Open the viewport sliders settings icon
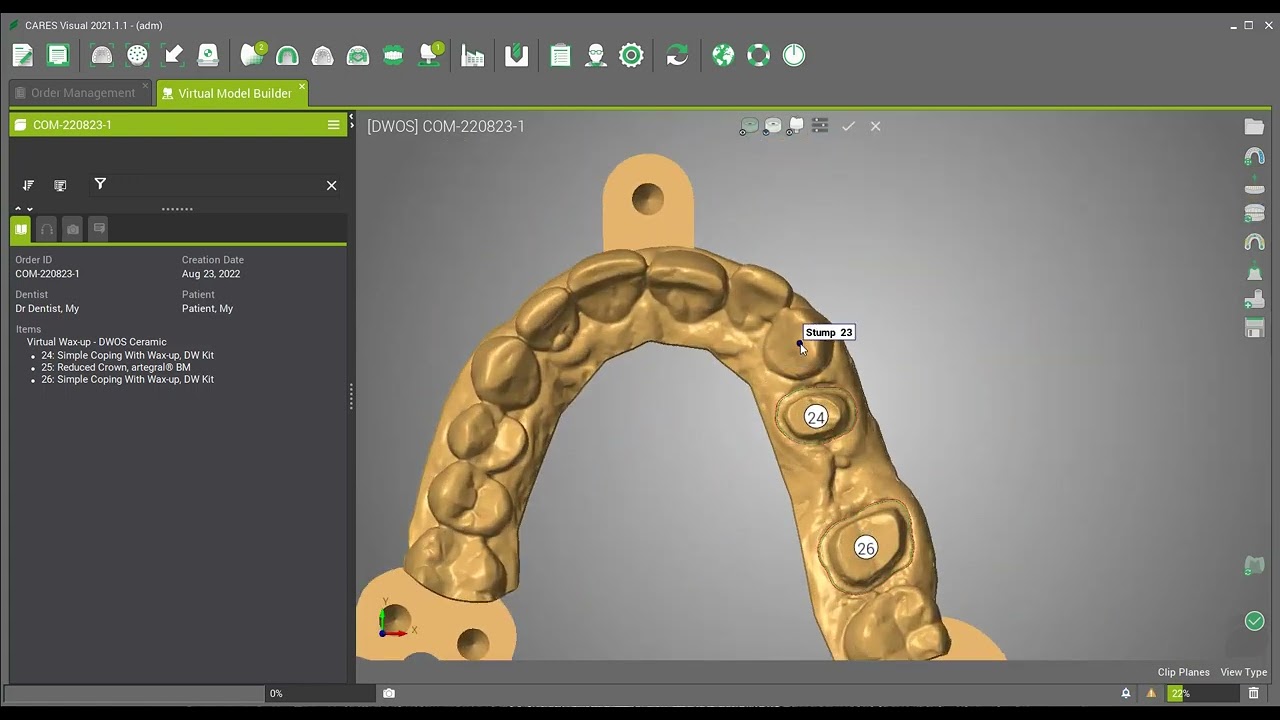 (x=820, y=126)
